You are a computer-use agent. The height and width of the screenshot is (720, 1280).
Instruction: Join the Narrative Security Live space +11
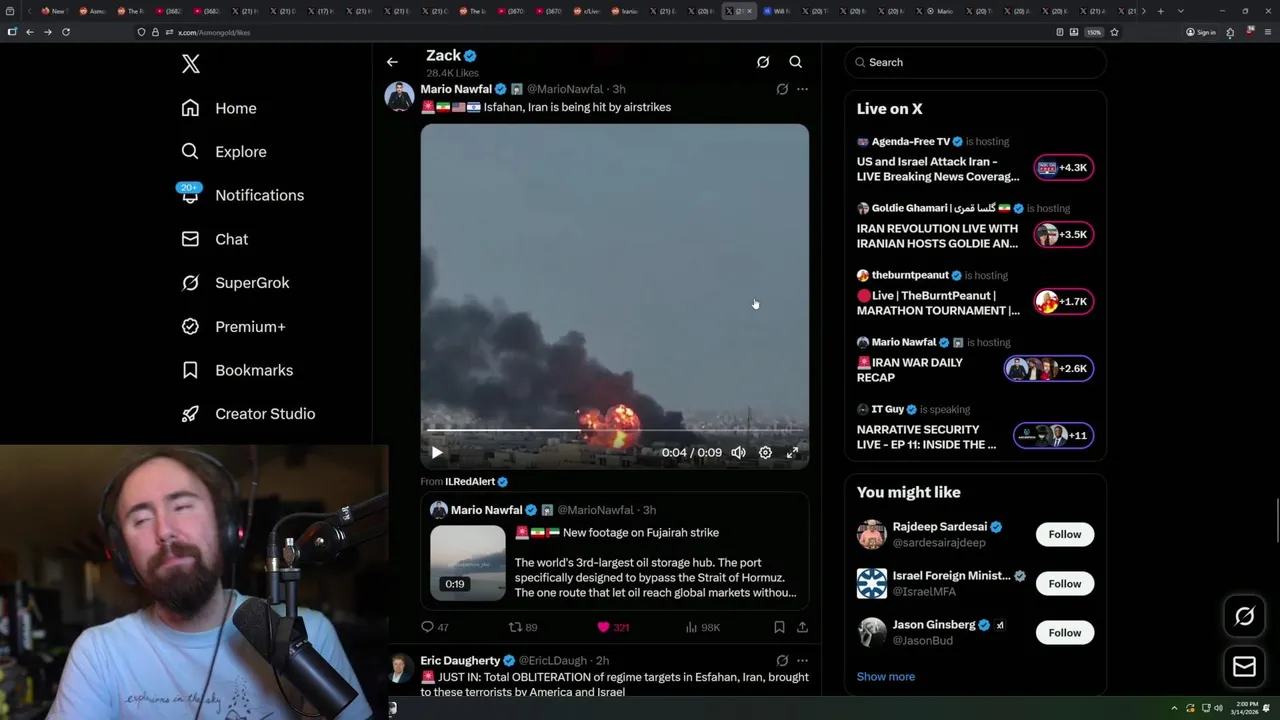[1053, 436]
